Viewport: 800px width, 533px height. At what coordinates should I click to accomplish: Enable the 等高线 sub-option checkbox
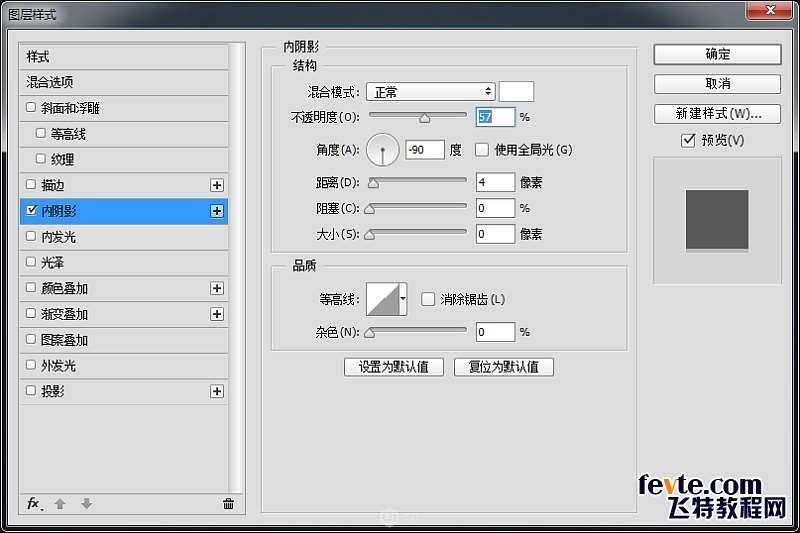pyautogui.click(x=41, y=133)
